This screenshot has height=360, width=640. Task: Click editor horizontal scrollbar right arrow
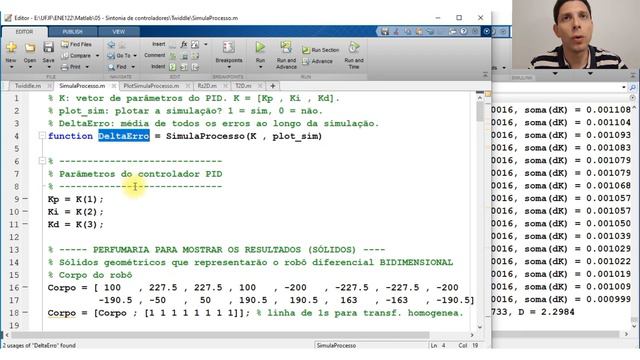[x=472, y=335]
